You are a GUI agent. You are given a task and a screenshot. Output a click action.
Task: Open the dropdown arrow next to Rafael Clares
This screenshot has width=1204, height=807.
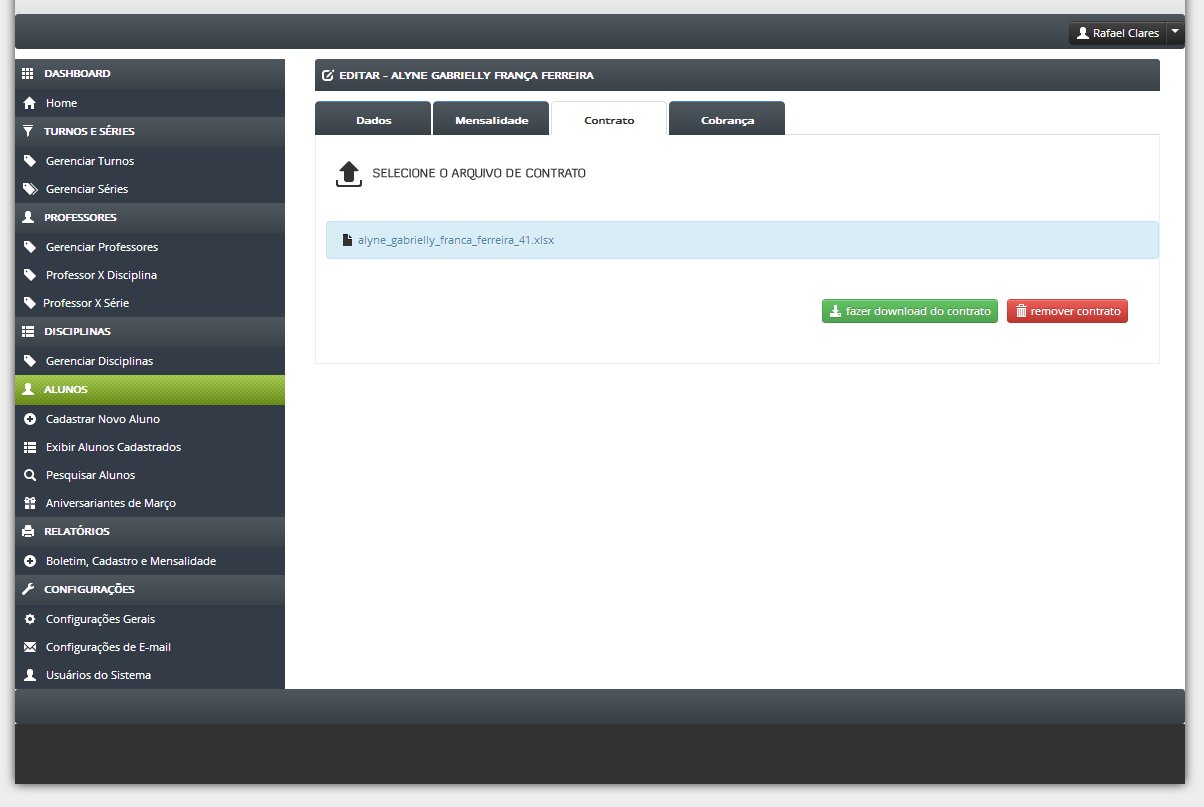pyautogui.click(x=1175, y=33)
